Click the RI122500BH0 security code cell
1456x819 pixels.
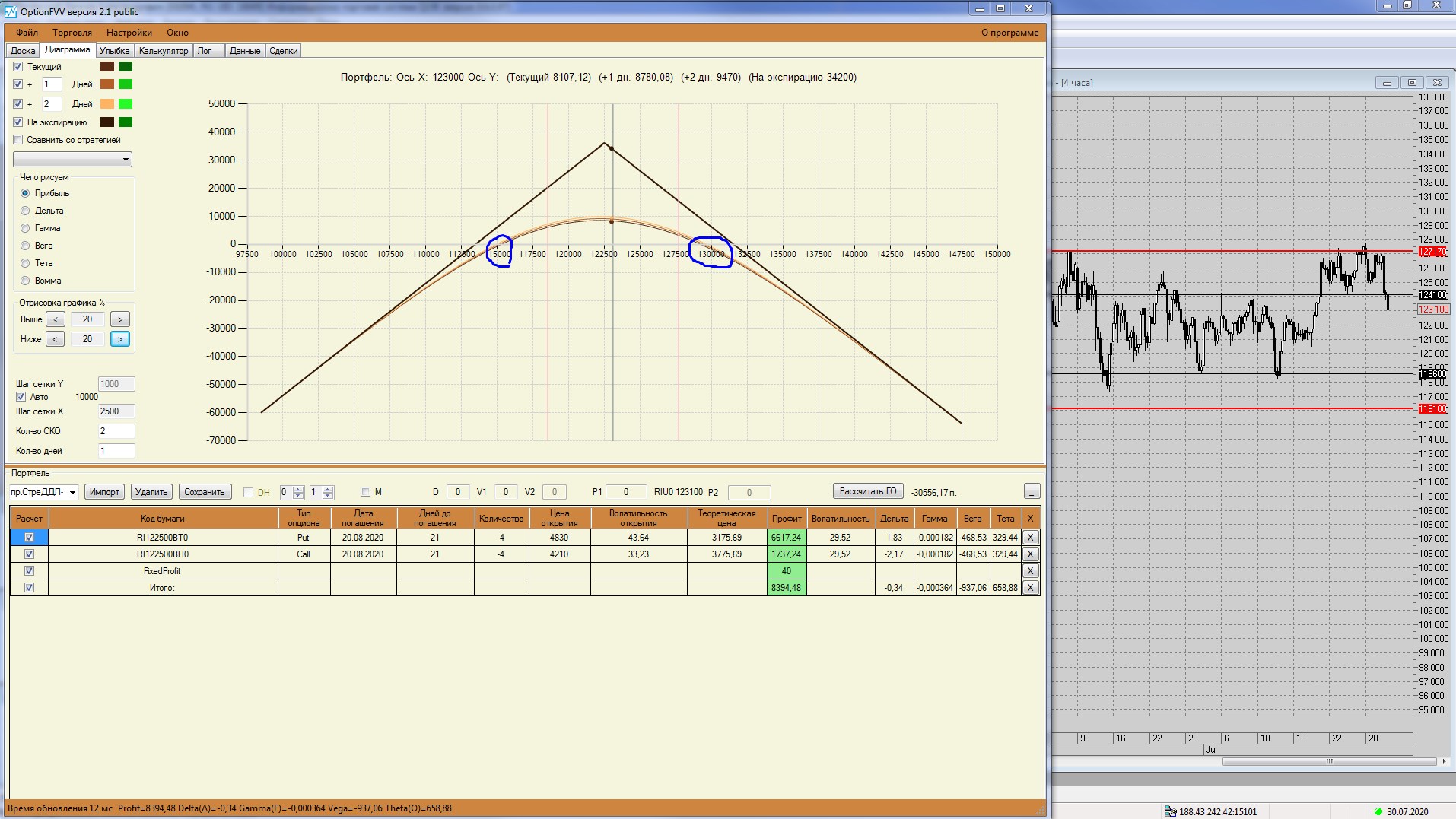click(163, 554)
